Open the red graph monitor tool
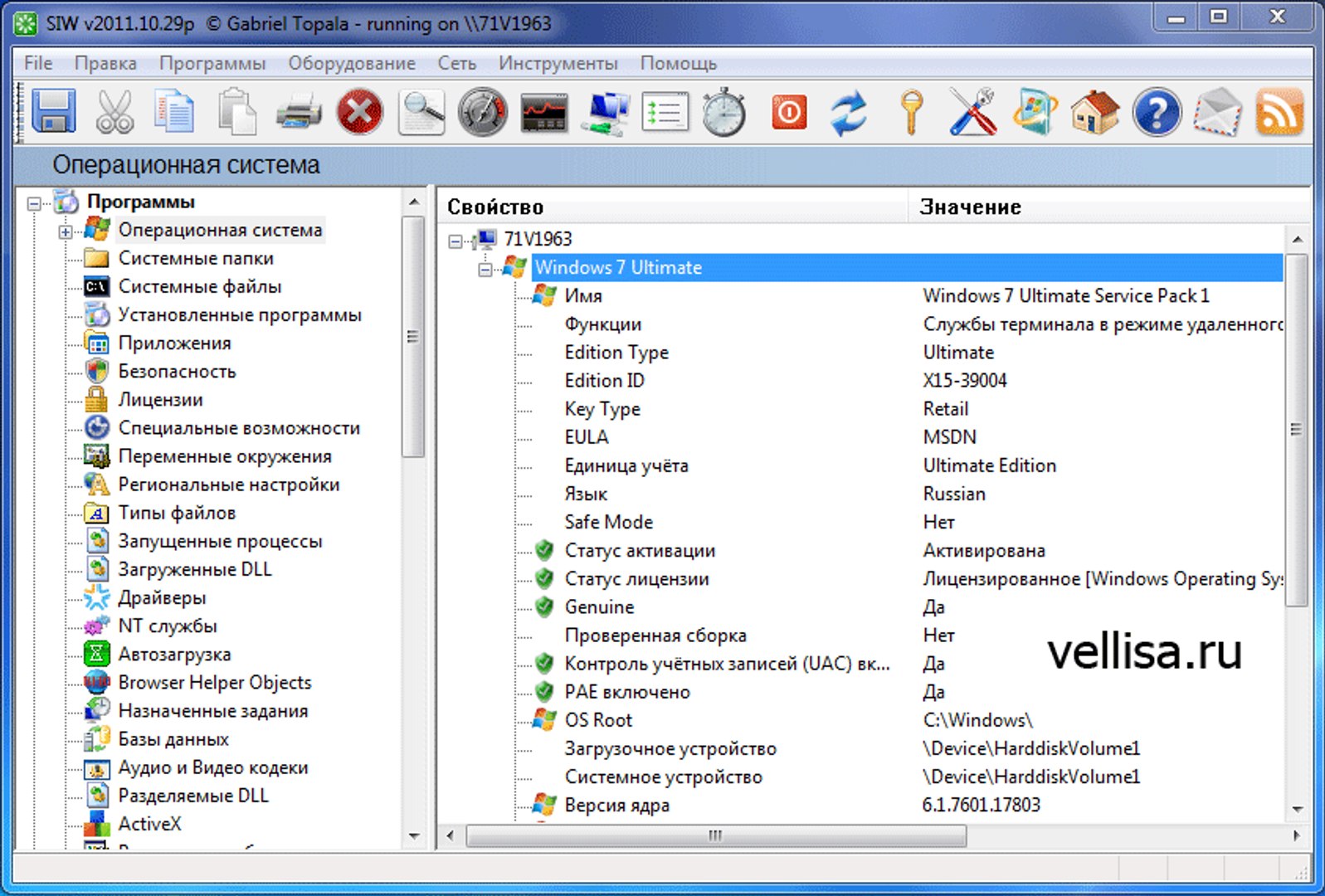The width and height of the screenshot is (1325, 896). (x=544, y=113)
